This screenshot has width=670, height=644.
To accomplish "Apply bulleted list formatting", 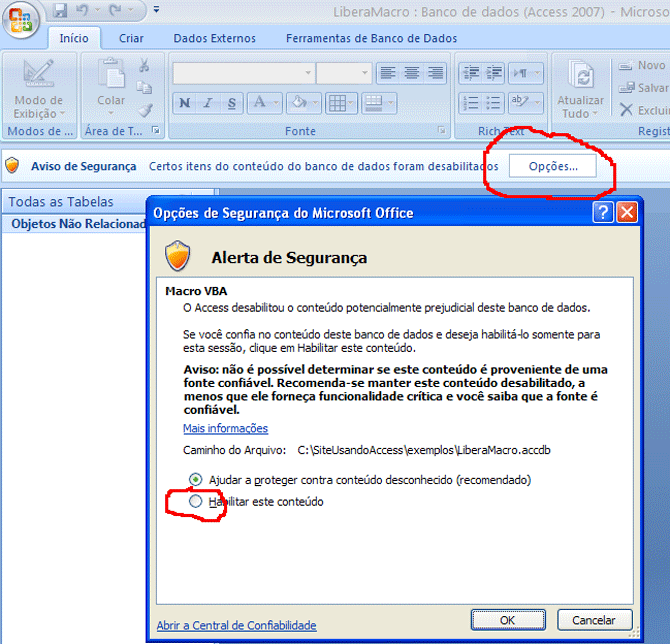I will coord(494,103).
